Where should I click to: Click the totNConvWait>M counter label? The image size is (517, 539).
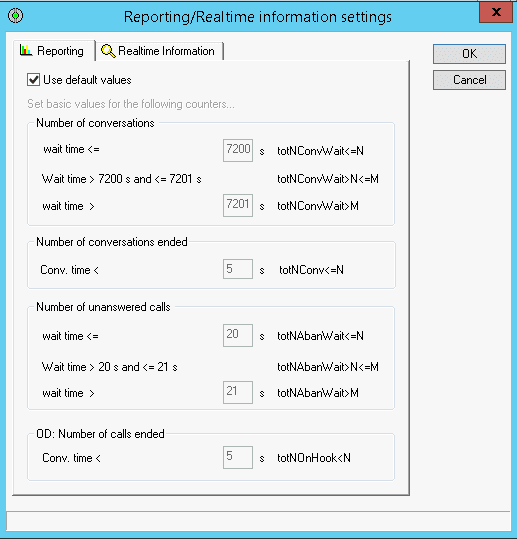318,206
